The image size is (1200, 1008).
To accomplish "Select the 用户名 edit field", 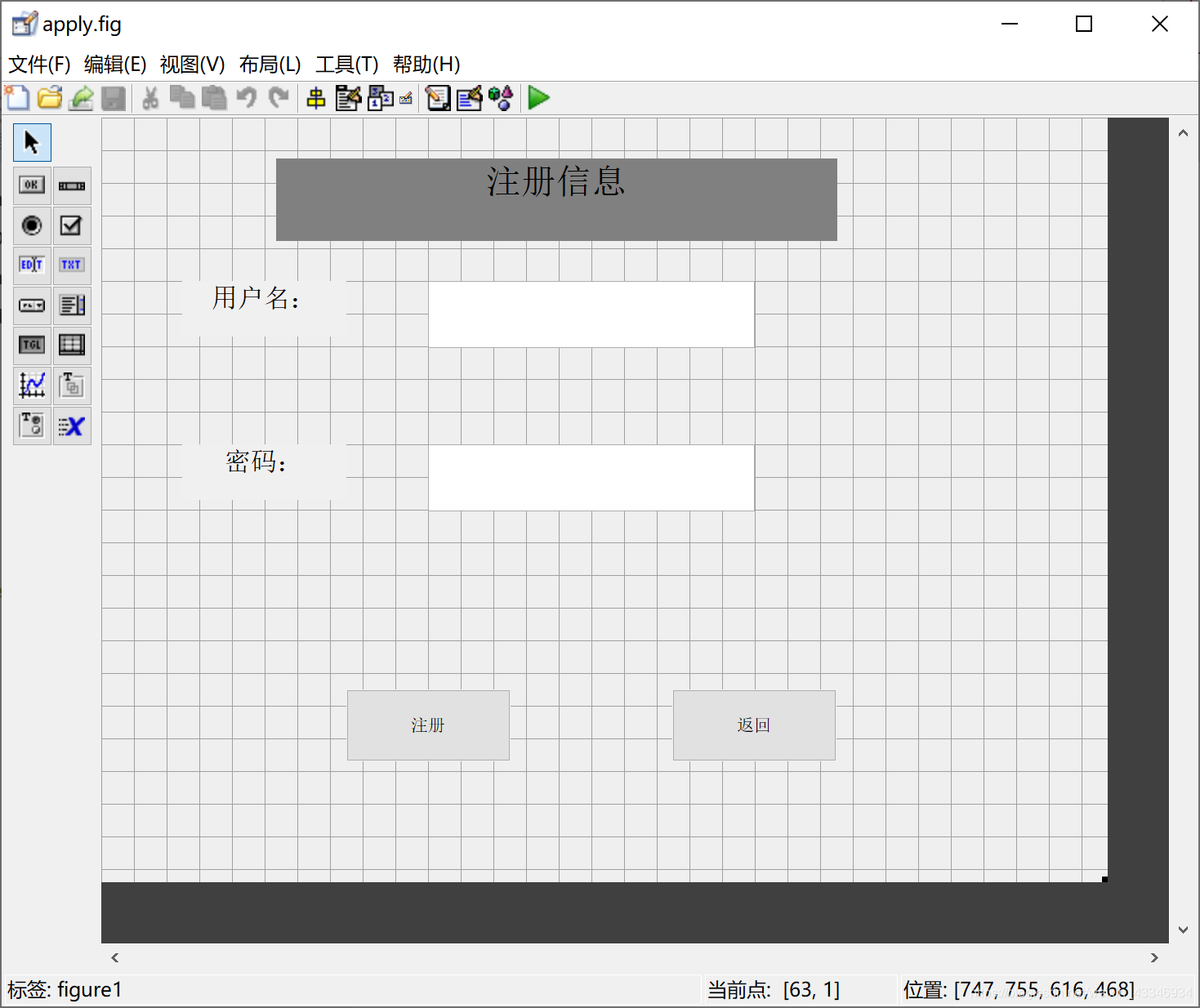I will pyautogui.click(x=591, y=314).
